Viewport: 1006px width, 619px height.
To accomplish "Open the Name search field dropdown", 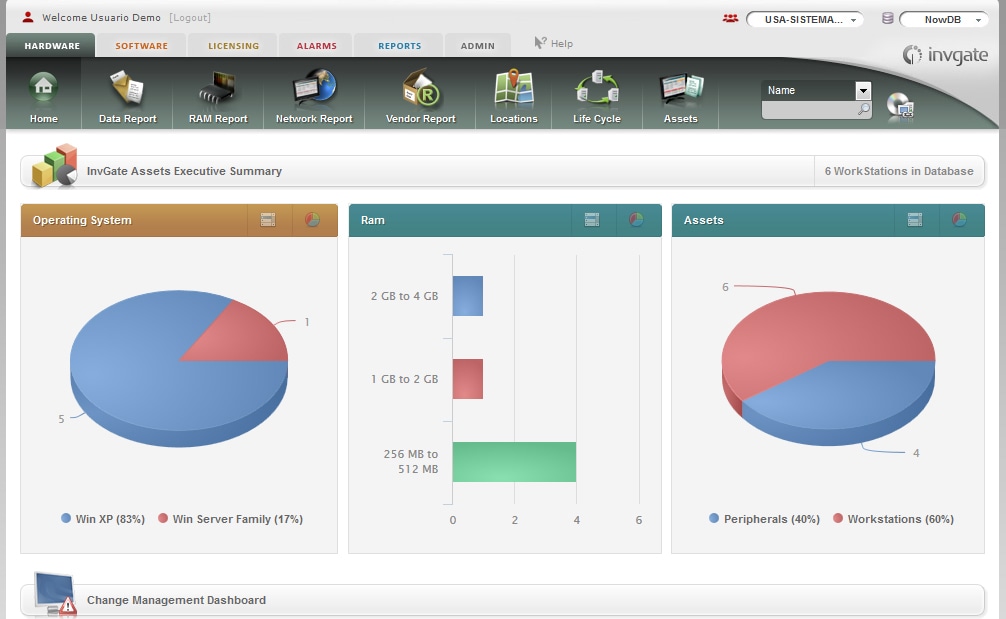I will [x=863, y=90].
